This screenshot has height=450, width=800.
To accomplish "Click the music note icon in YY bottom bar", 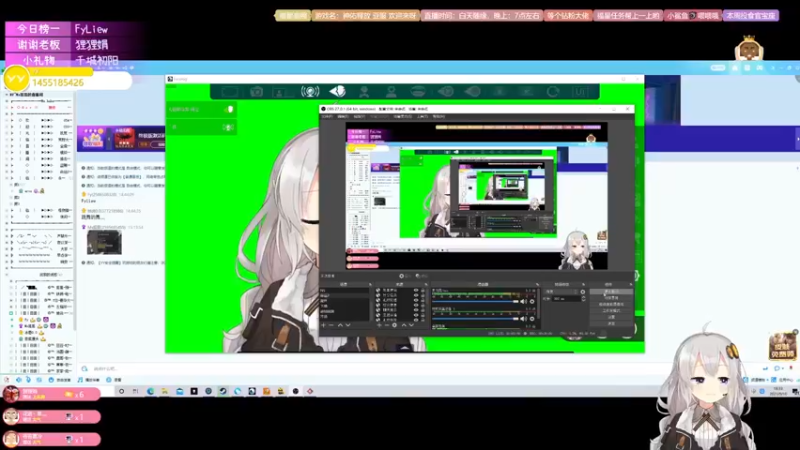I will 80,380.
